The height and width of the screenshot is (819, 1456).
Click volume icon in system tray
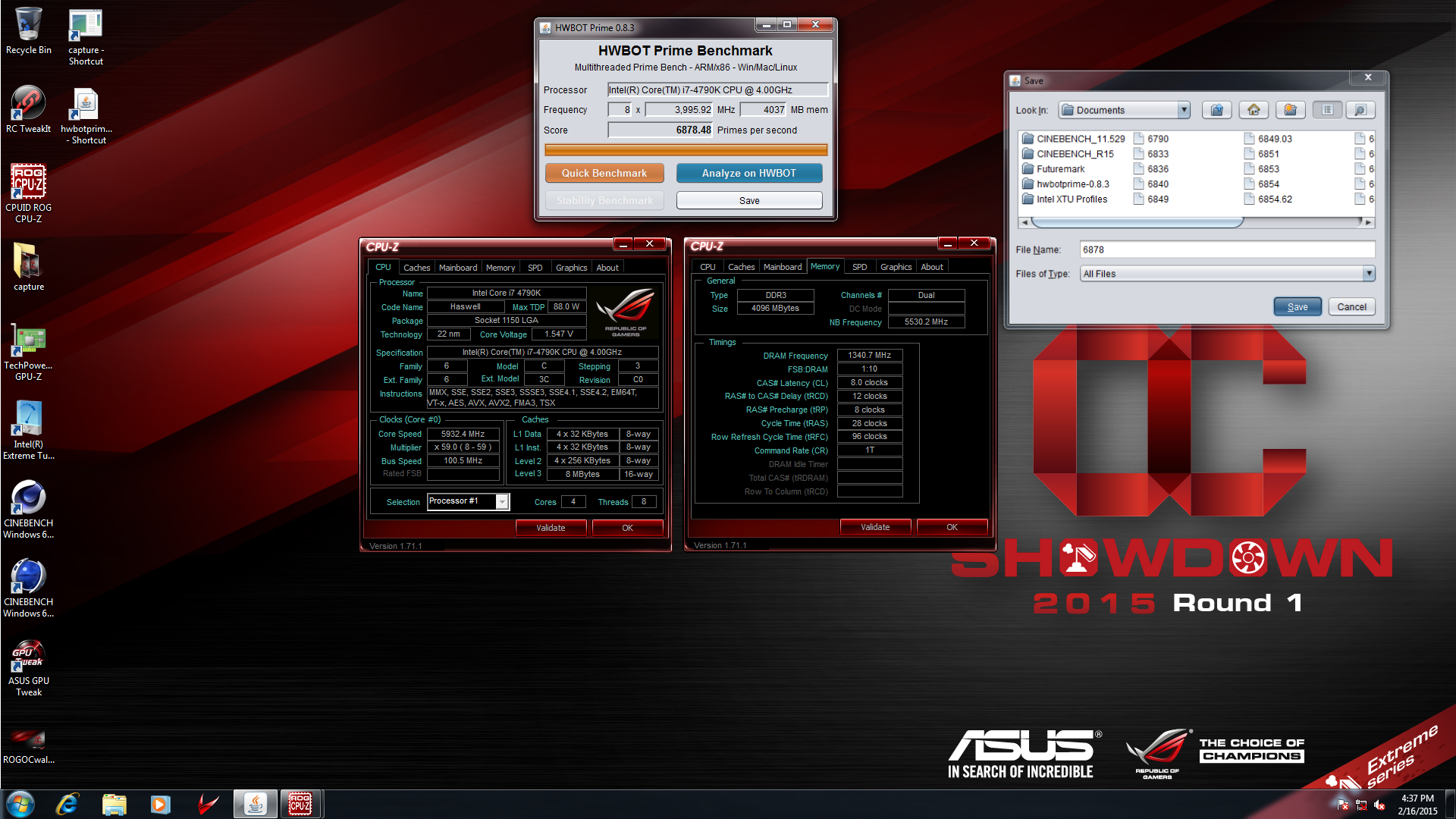(1379, 805)
